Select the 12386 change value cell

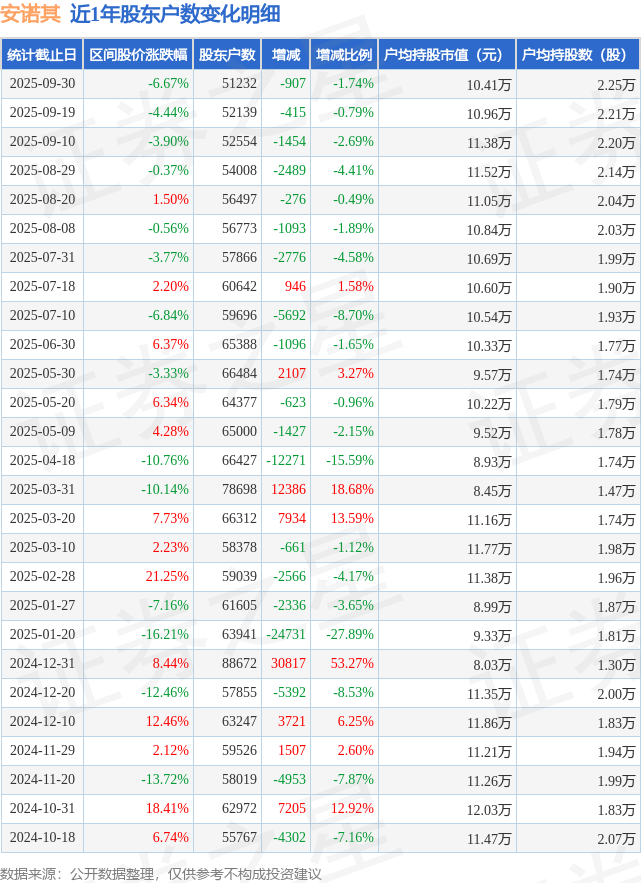click(288, 490)
